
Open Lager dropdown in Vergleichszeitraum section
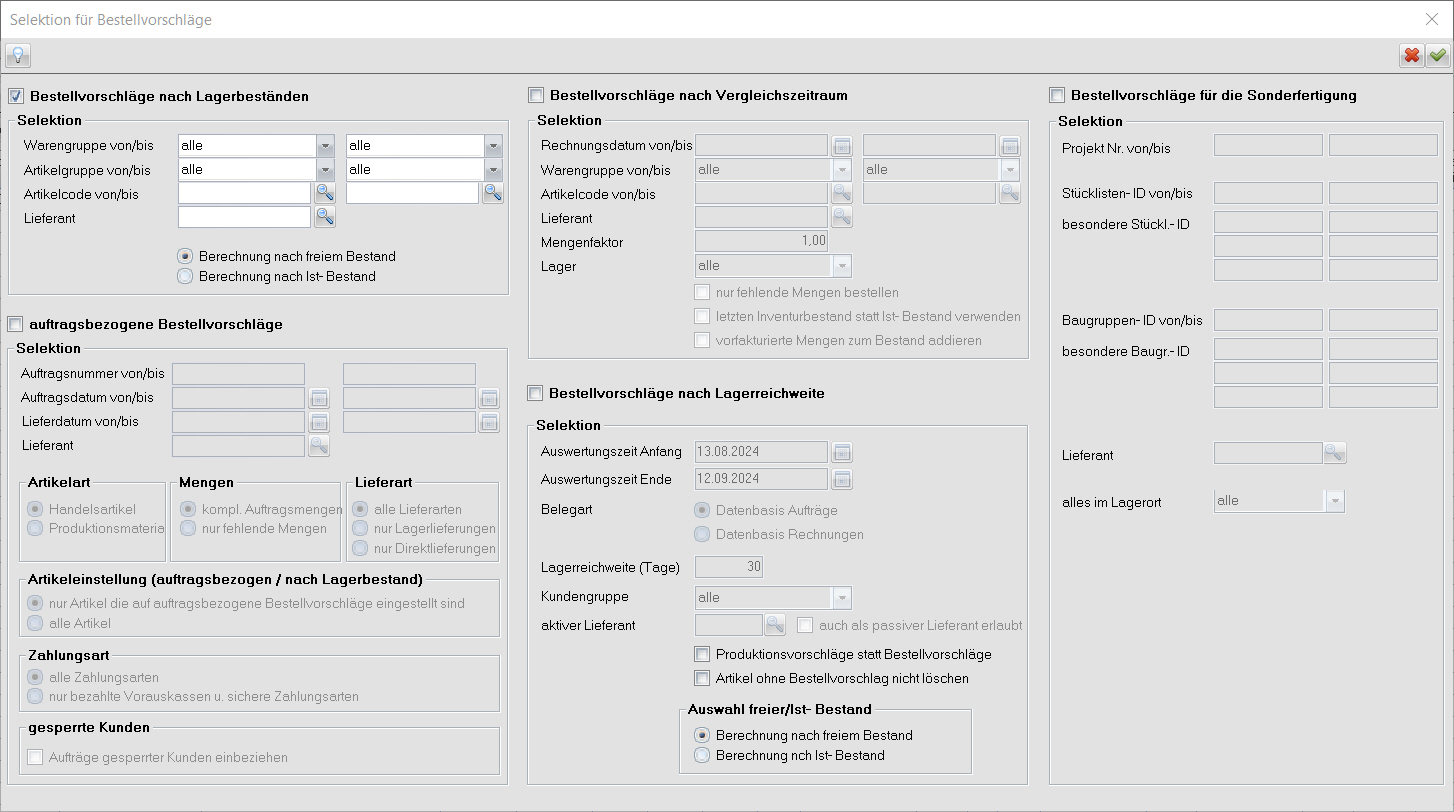point(842,266)
